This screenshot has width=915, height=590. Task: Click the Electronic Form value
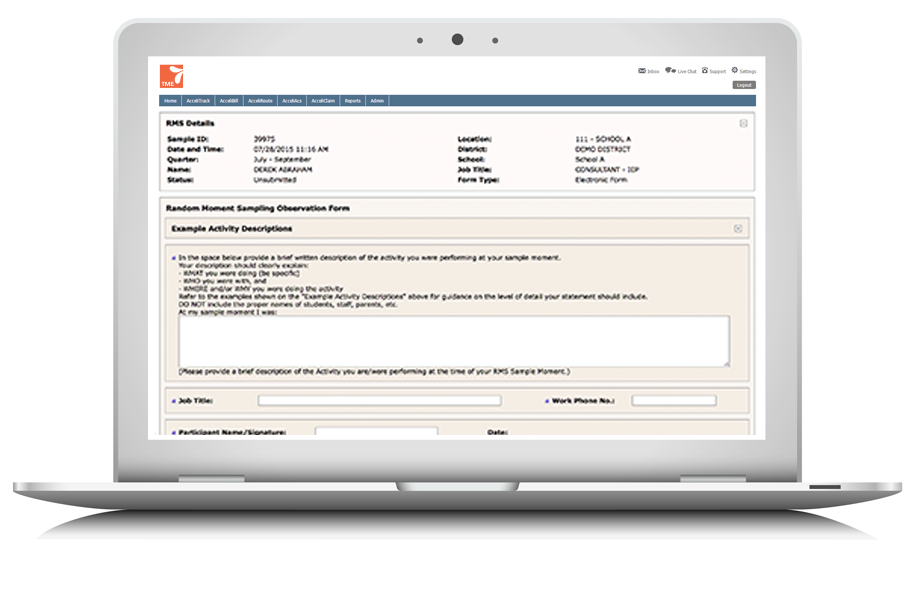(x=601, y=180)
